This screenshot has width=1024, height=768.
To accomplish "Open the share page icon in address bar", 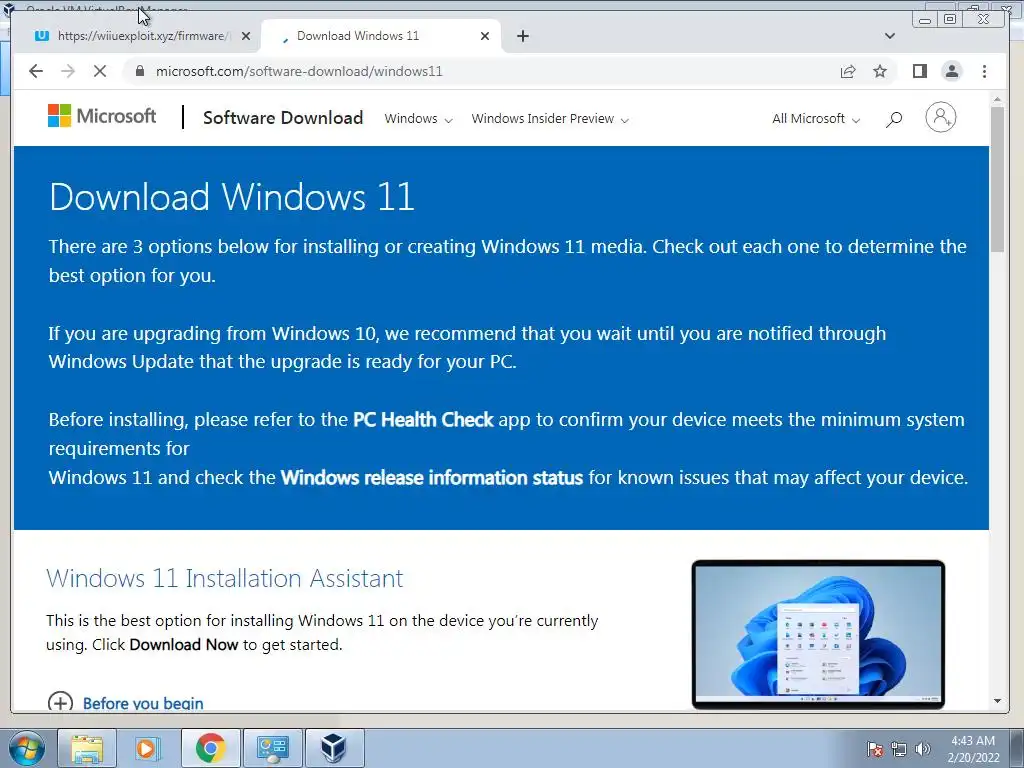I will pyautogui.click(x=848, y=71).
